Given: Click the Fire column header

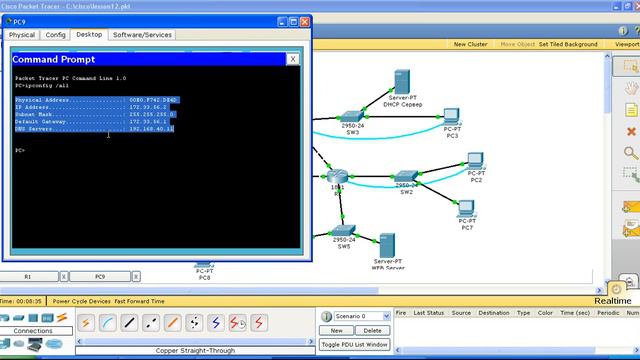Looking at the screenshot, I should point(401,313).
